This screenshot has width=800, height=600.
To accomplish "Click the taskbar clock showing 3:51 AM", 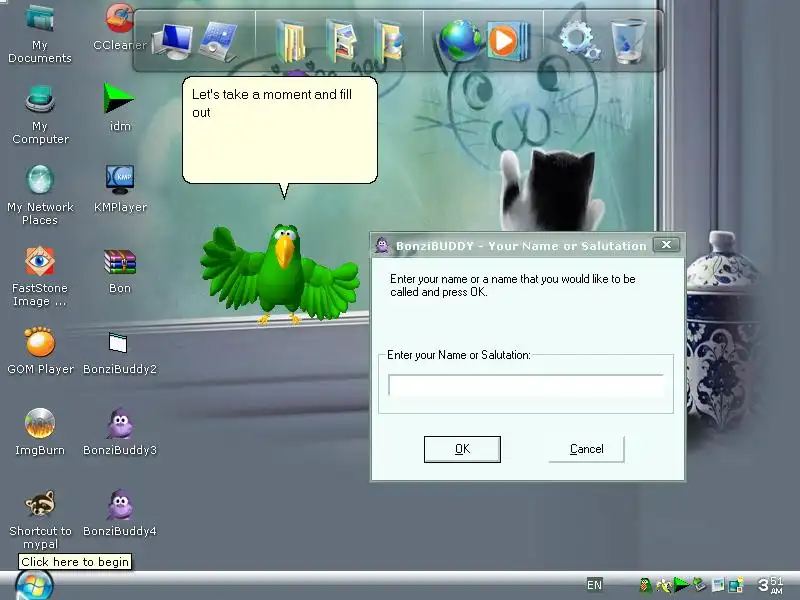I will click(770, 585).
